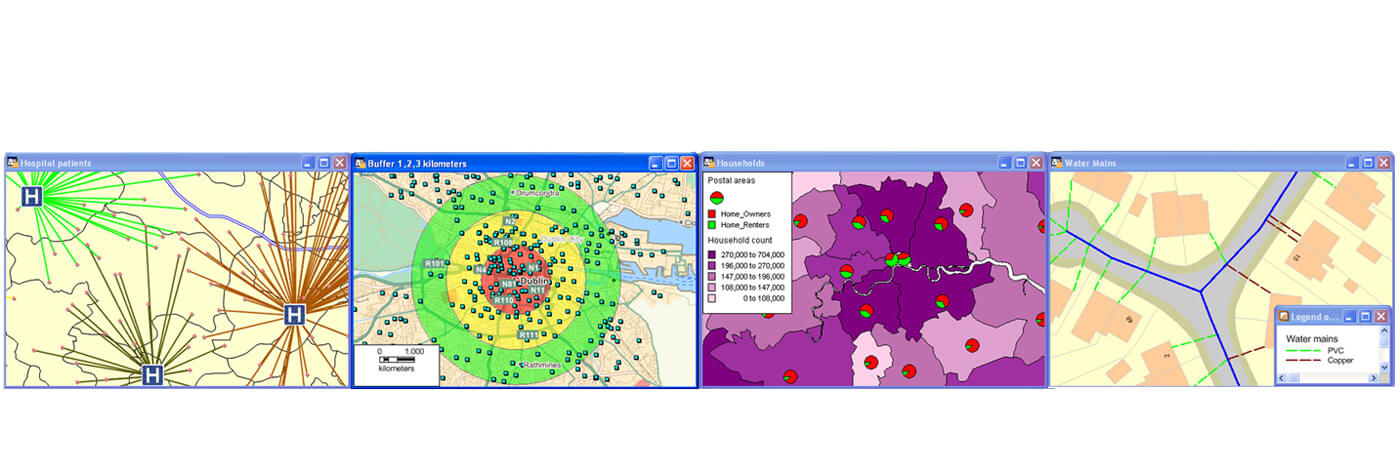Click the Households window title icon

click(710, 163)
